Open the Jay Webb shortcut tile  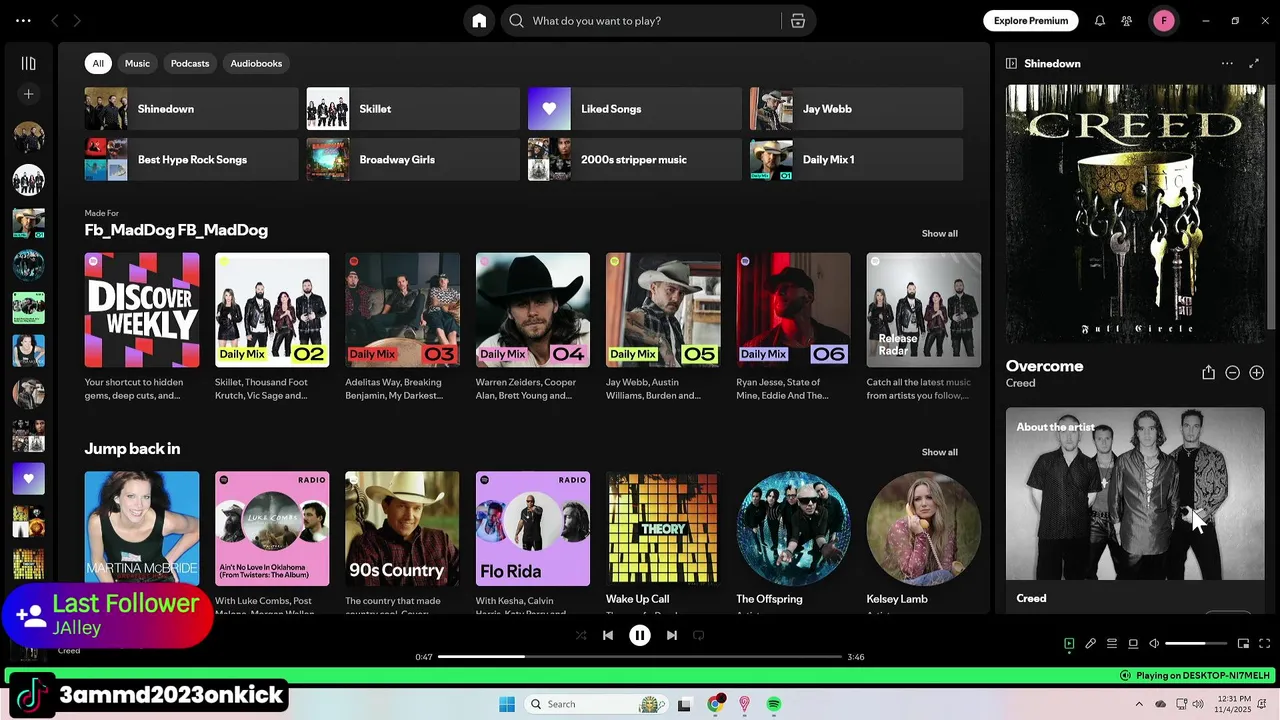point(856,109)
